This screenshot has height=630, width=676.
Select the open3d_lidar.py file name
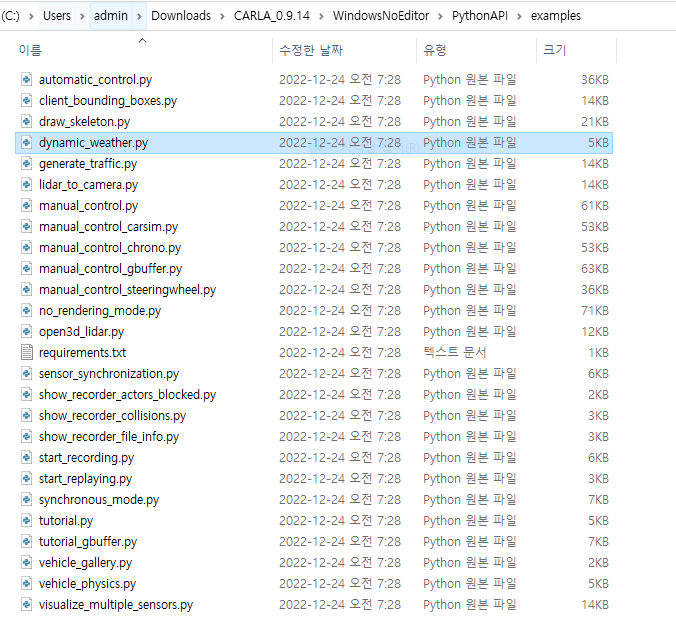coord(81,332)
